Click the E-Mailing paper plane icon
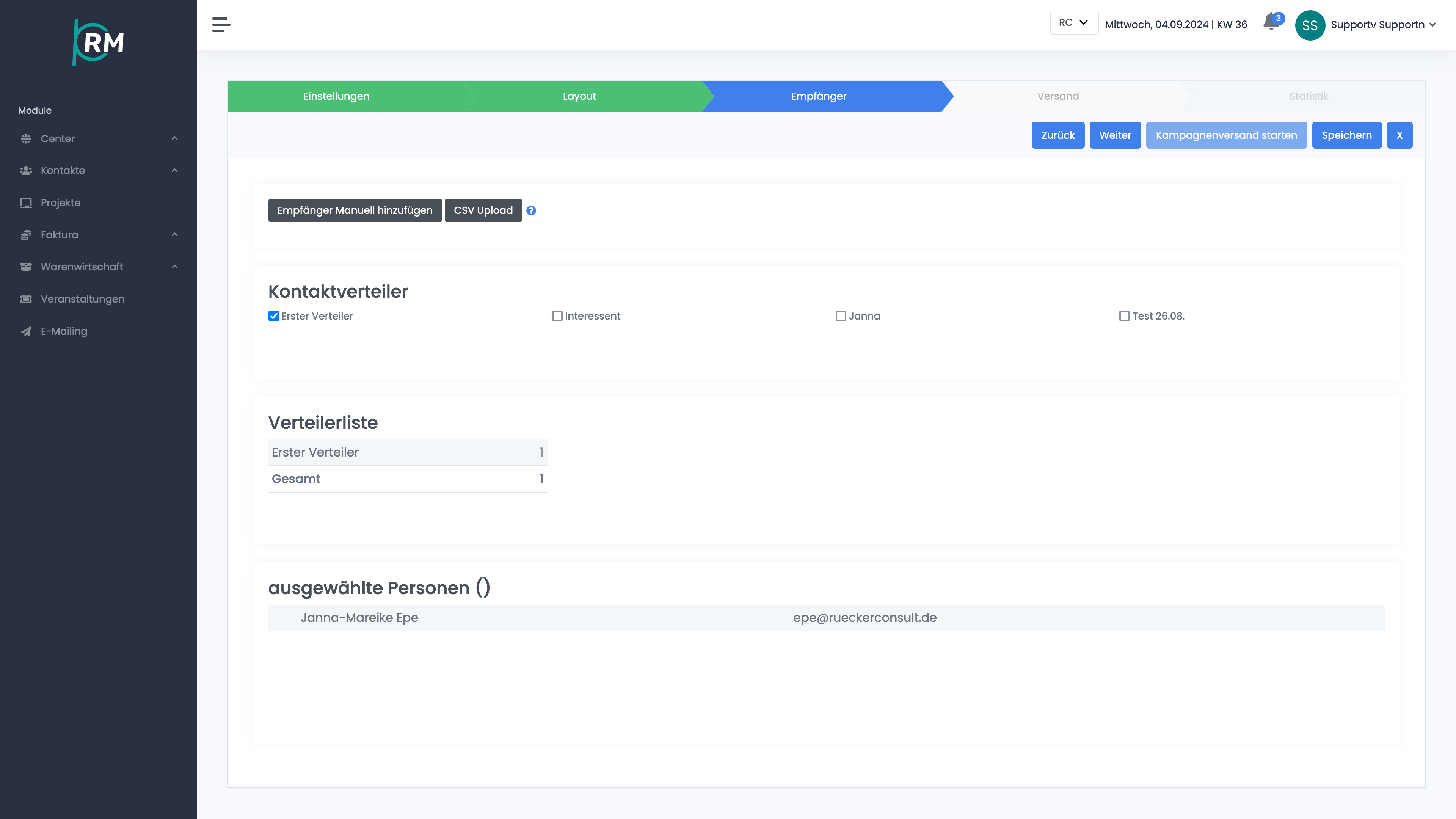This screenshot has height=819, width=1456. click(26, 331)
